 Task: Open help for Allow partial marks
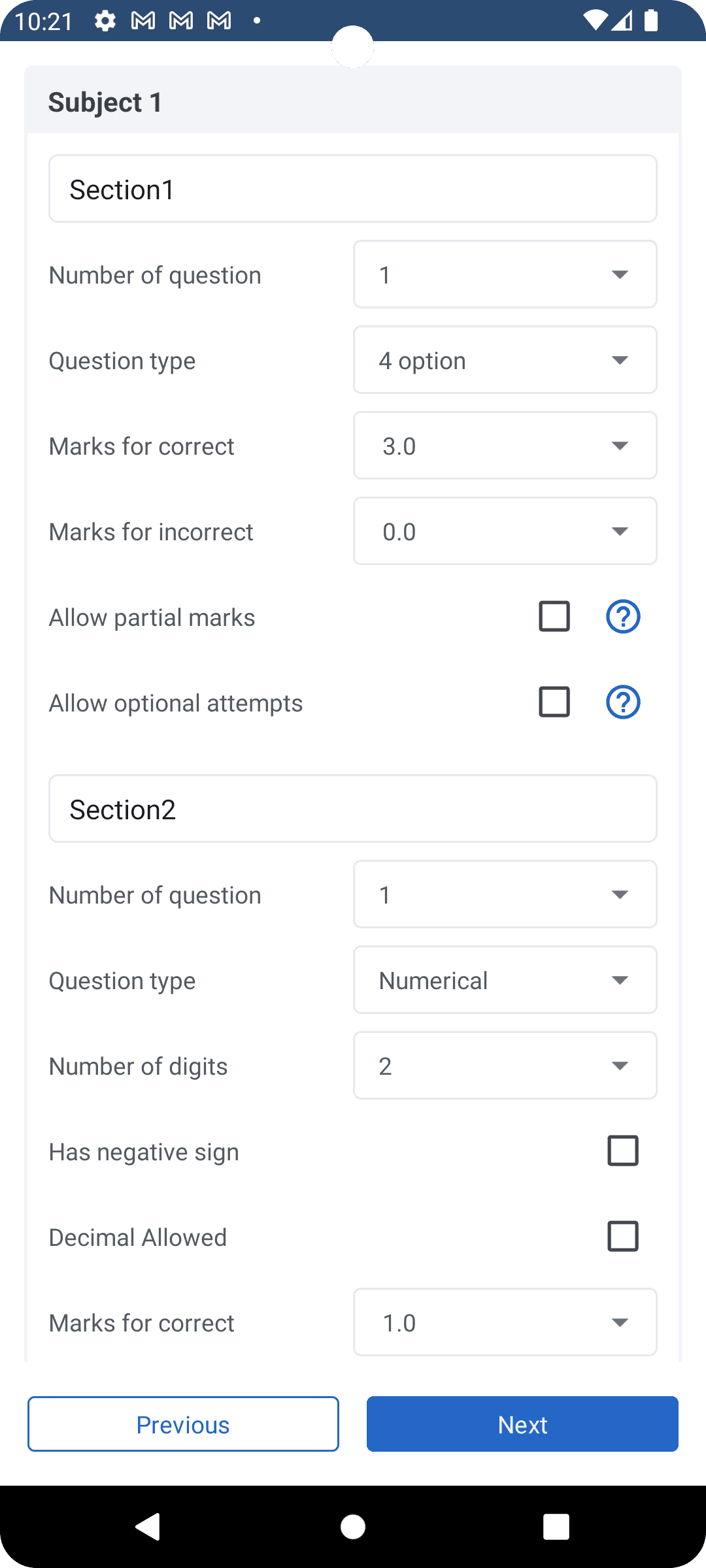click(x=622, y=617)
